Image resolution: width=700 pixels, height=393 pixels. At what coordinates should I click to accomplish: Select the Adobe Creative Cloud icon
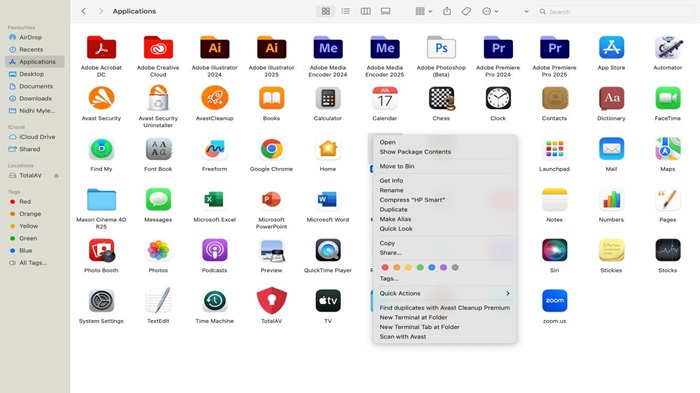(x=158, y=47)
